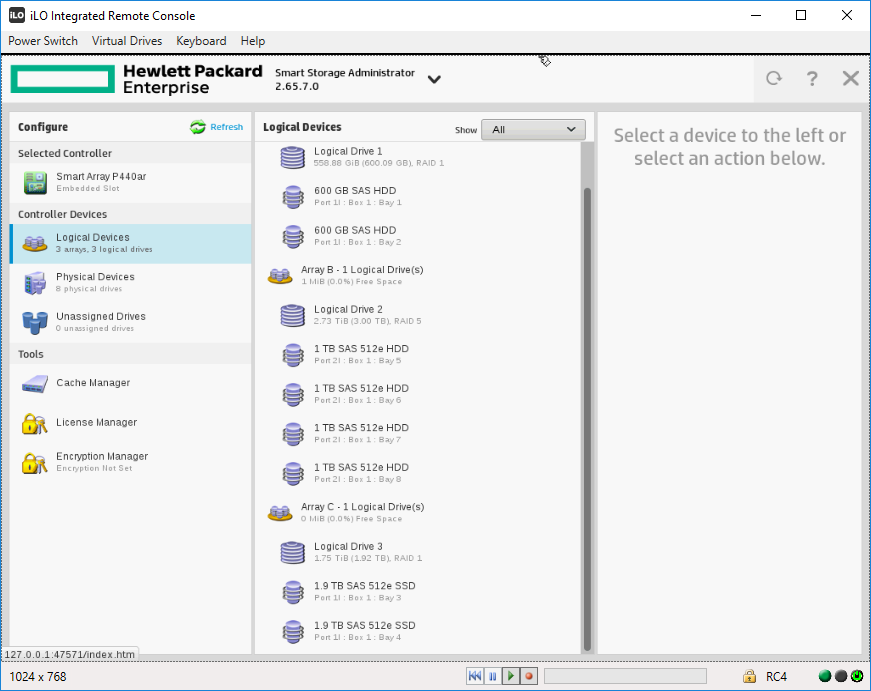Click the Logical Drive 3 disk icon
Viewport: 871px width, 691px height.
pyautogui.click(x=293, y=553)
